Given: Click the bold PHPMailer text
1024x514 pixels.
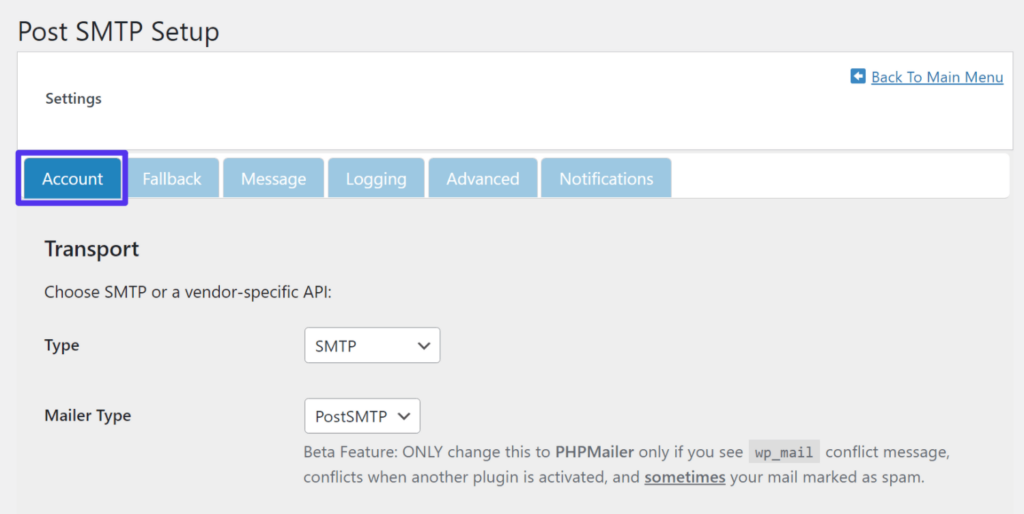Looking at the screenshot, I should click(x=595, y=452).
